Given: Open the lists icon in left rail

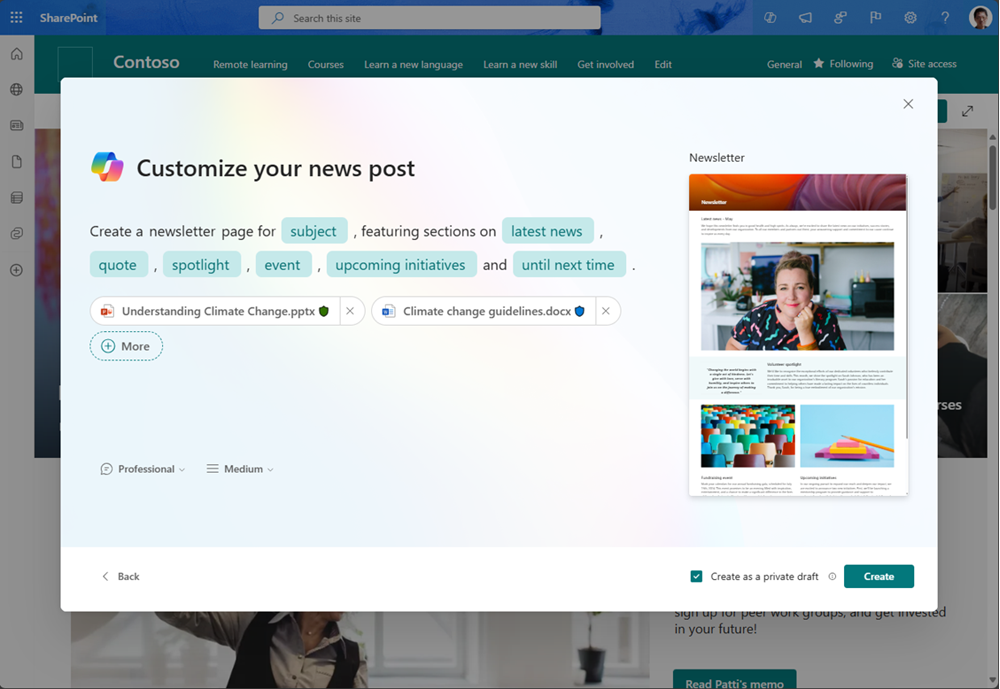Looking at the screenshot, I should click(17, 198).
